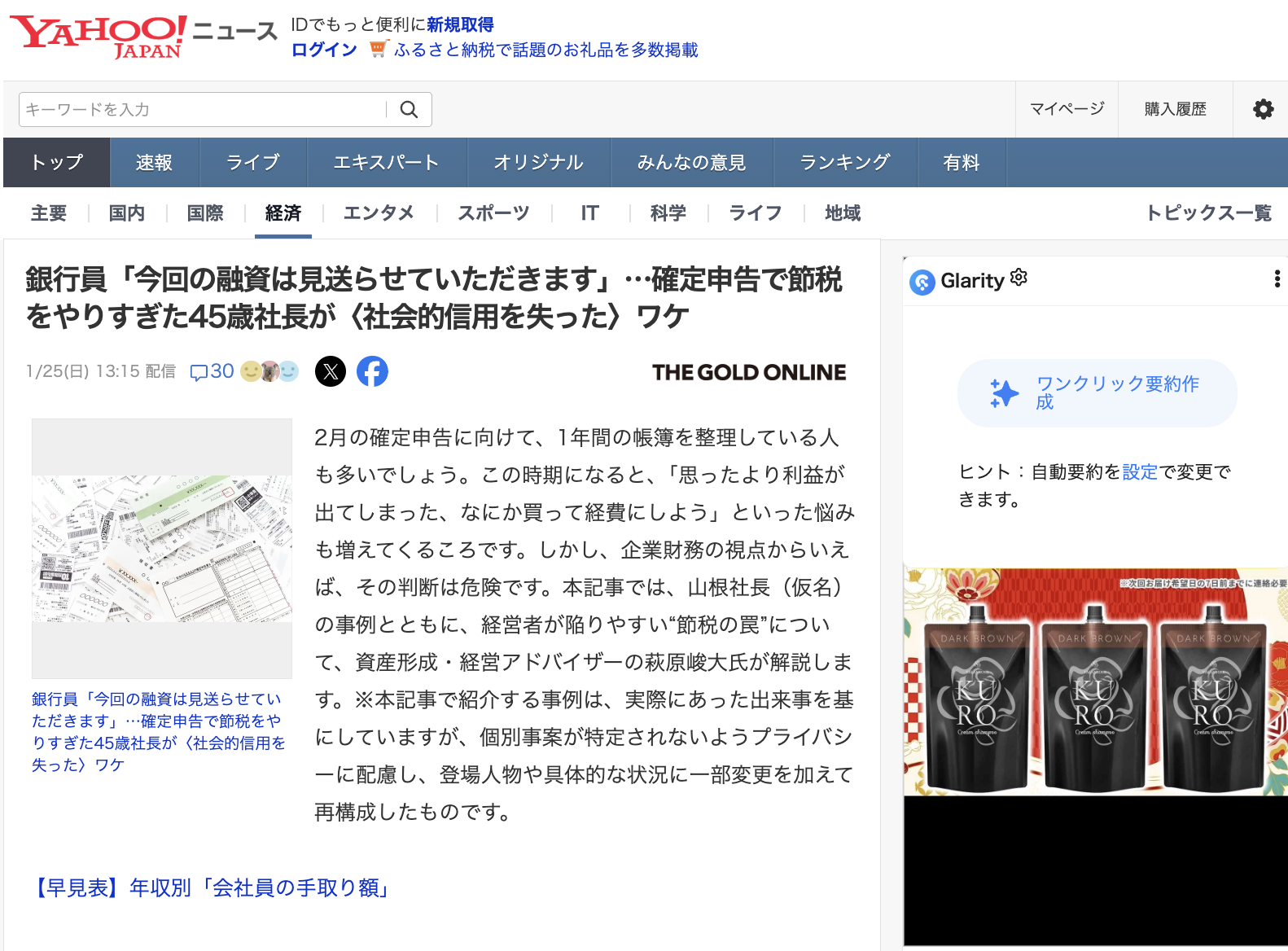Click the KURO shampoo advertisement image

1096,681
